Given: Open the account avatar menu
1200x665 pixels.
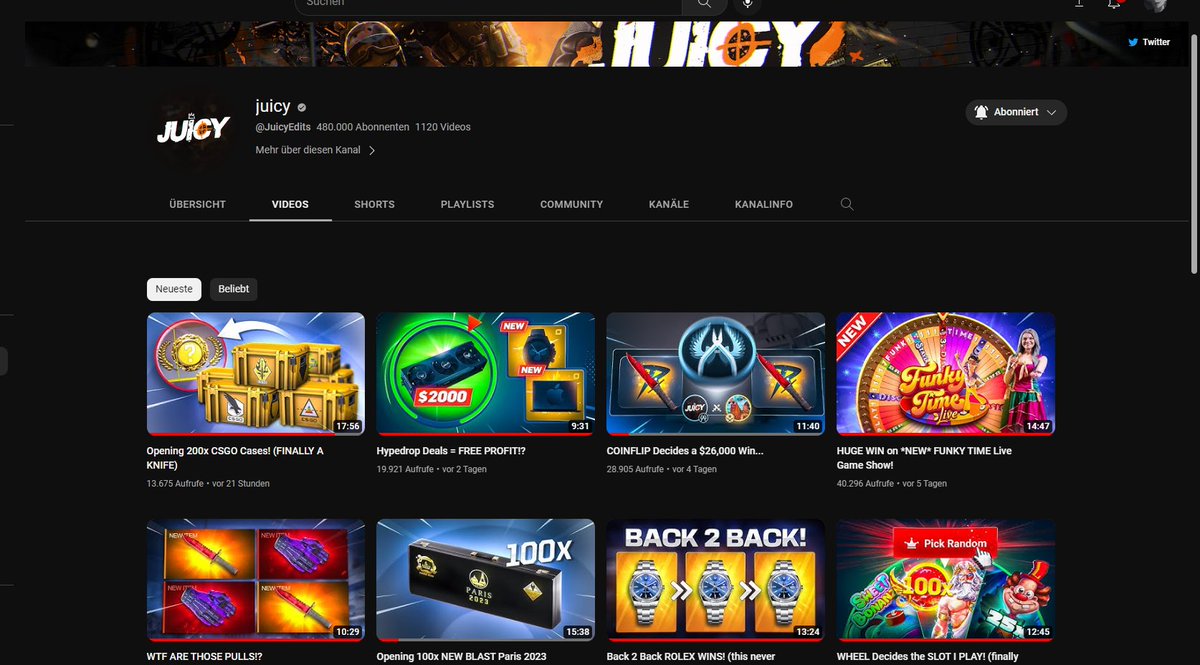Looking at the screenshot, I should (1156, 4).
